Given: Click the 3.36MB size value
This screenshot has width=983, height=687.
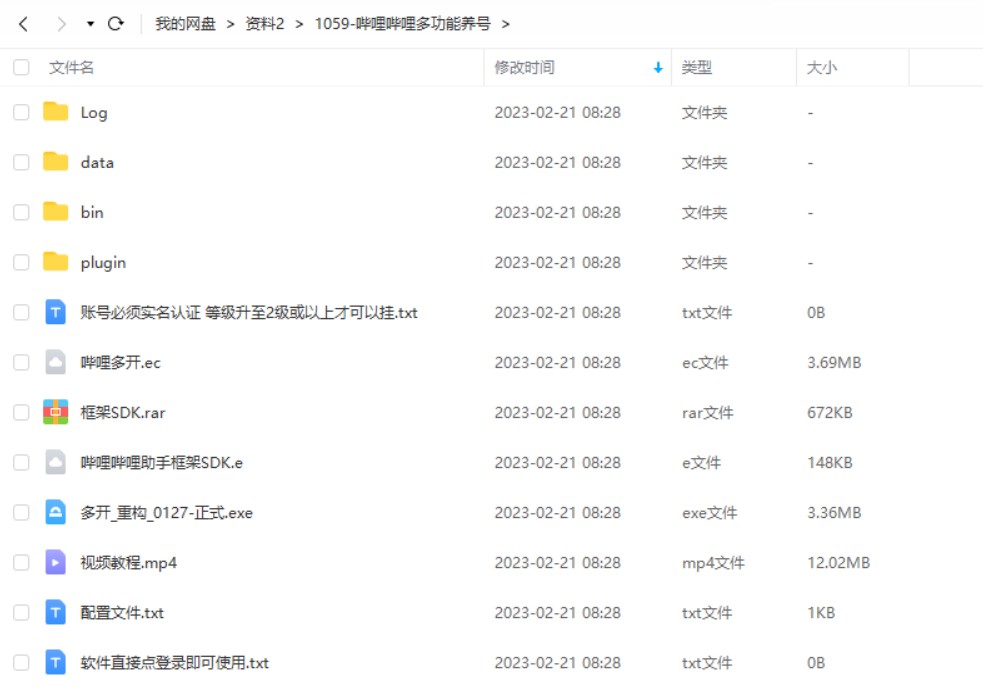Looking at the screenshot, I should coord(834,513).
